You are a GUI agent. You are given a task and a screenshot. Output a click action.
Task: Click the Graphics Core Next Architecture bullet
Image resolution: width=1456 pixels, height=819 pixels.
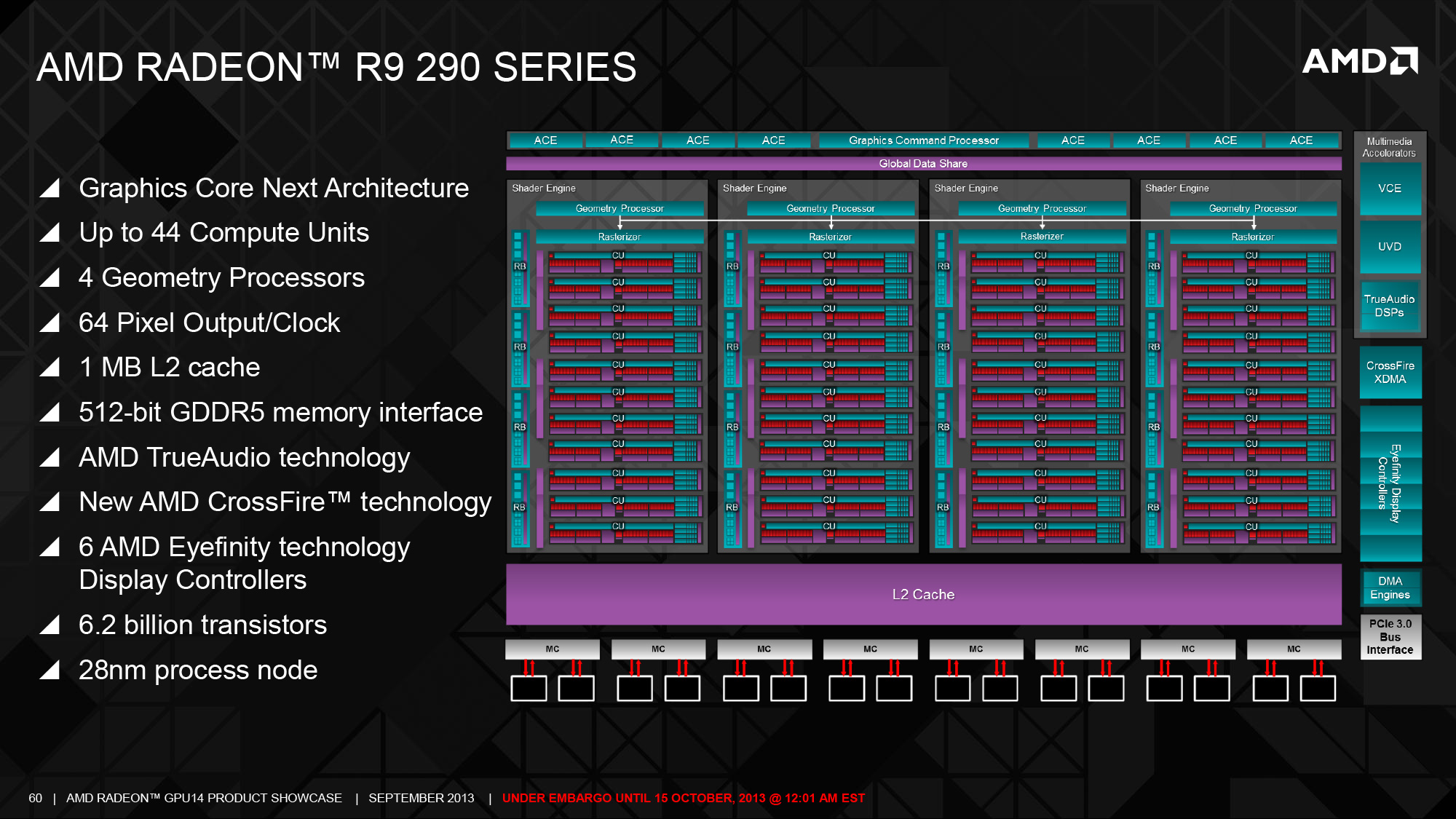pyautogui.click(x=245, y=188)
